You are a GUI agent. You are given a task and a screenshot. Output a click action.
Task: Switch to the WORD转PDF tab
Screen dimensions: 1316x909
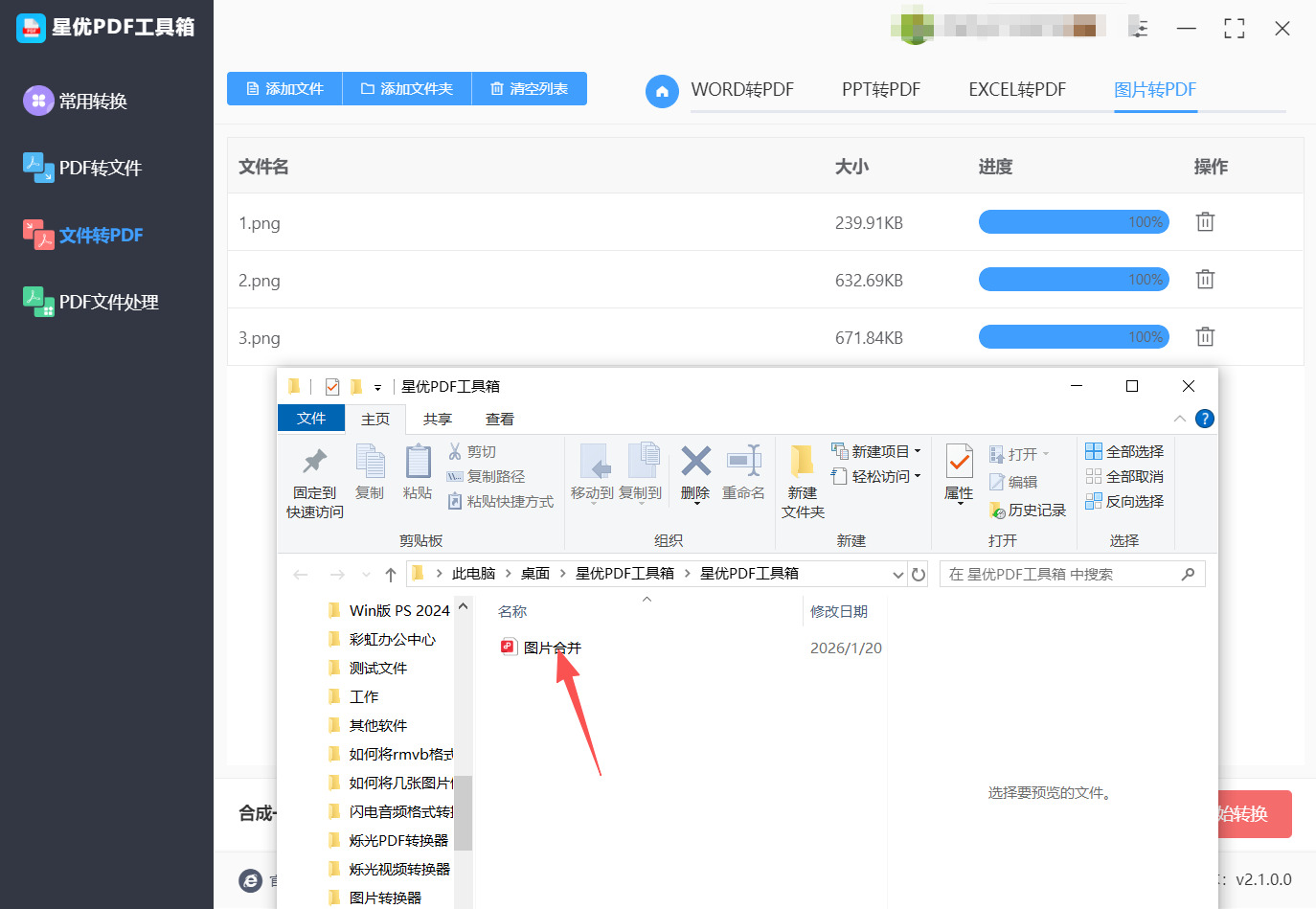[742, 90]
